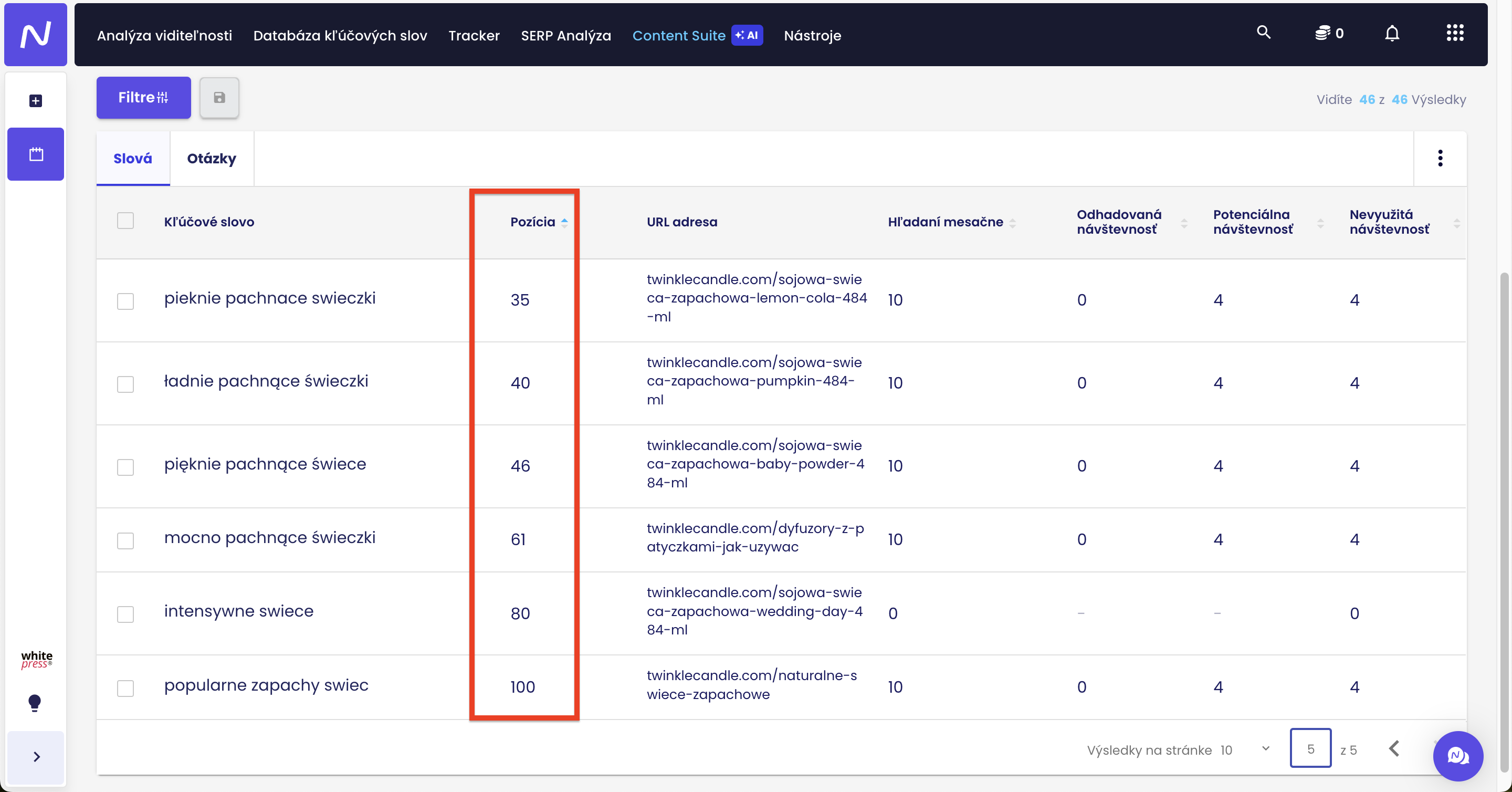This screenshot has width=1512, height=792.
Task: Open the lightbulb tips icon
Action: click(35, 702)
